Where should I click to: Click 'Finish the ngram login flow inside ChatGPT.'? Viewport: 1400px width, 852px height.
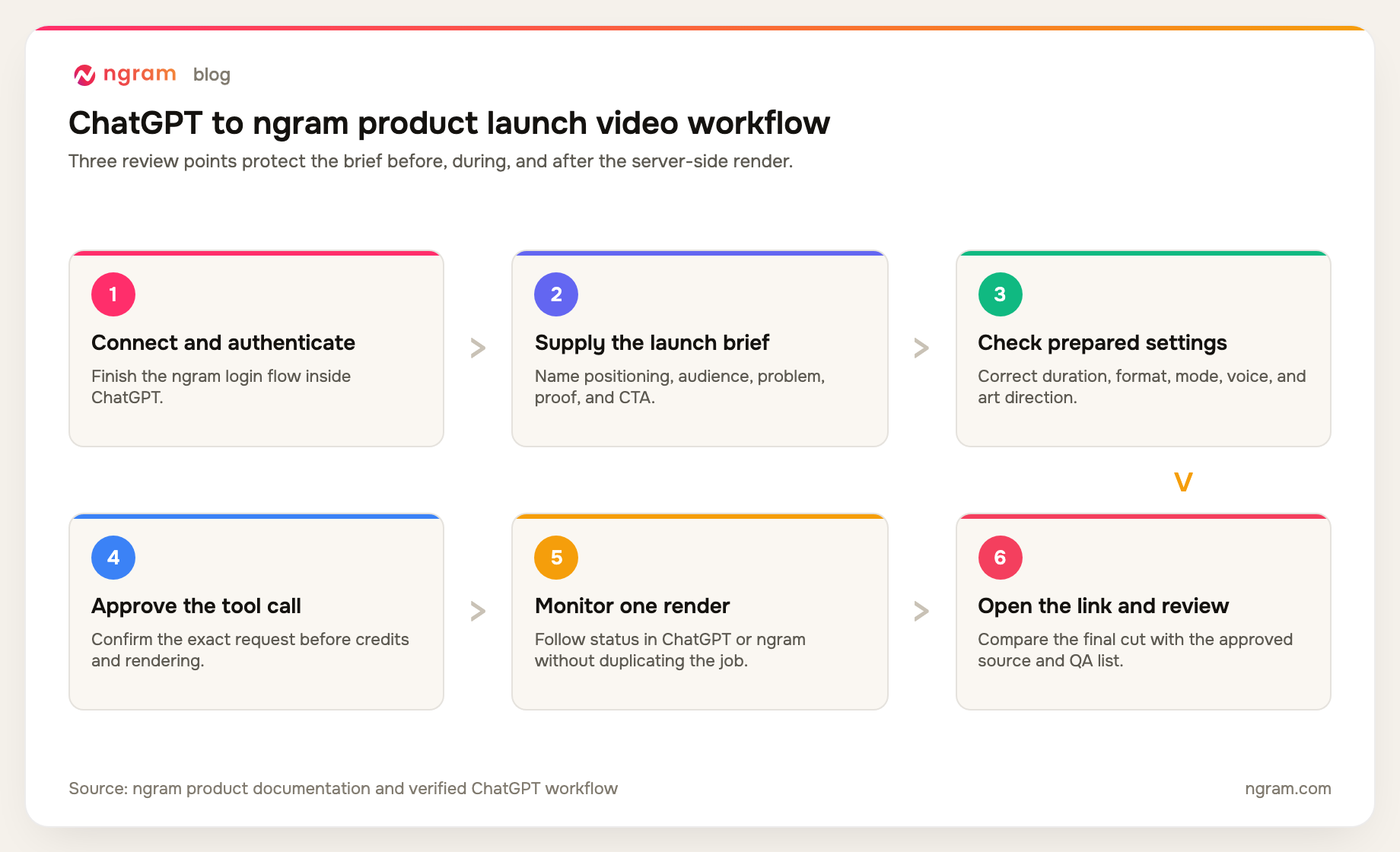coord(221,386)
